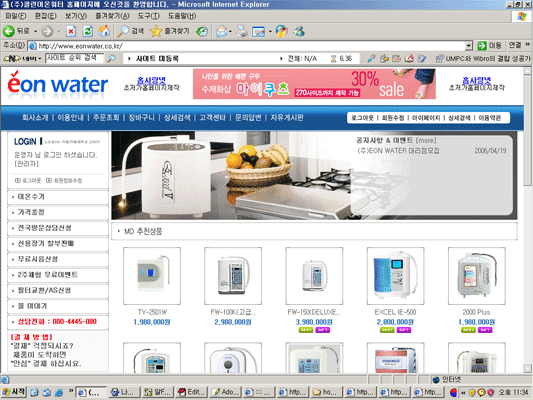This screenshot has height=400, width=533.
Task: Open the 편집(E) menu
Action: [x=46, y=16]
